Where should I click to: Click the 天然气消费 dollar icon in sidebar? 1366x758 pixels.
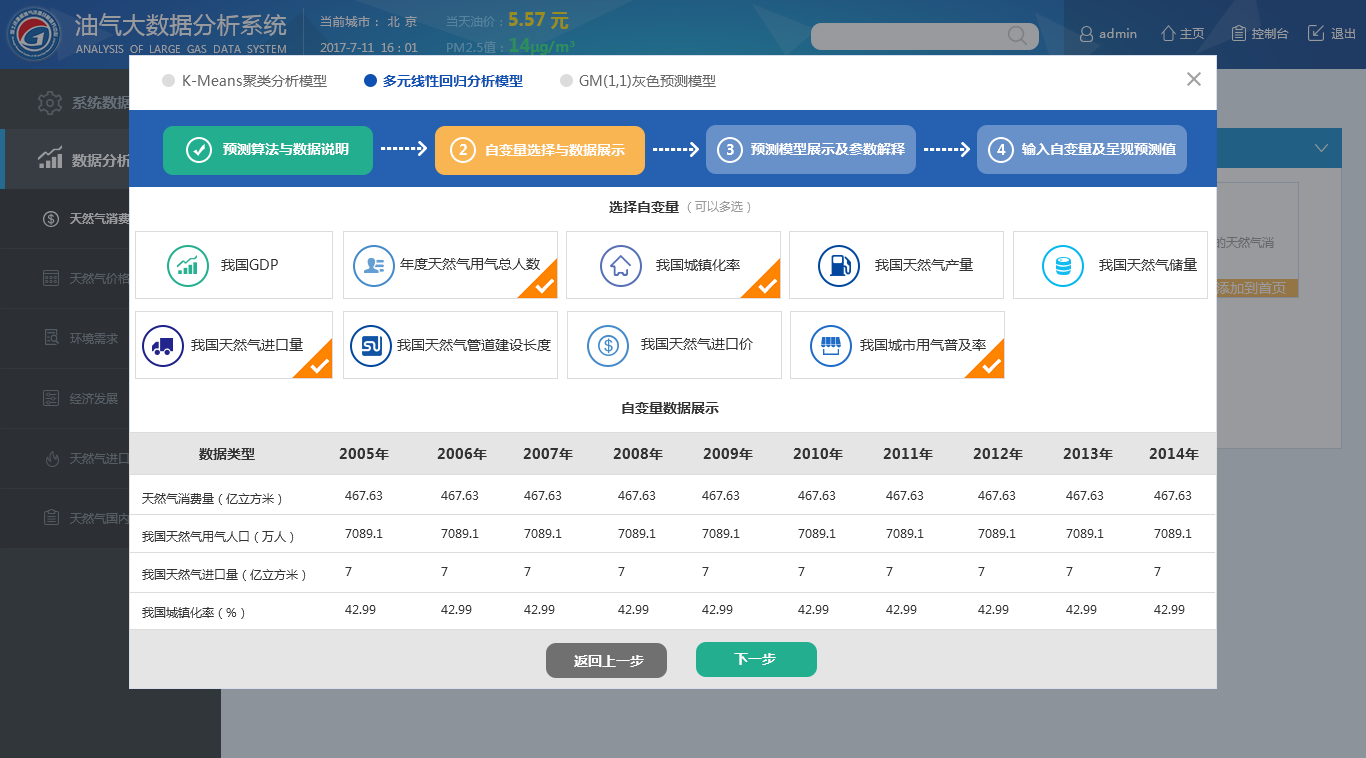point(51,219)
